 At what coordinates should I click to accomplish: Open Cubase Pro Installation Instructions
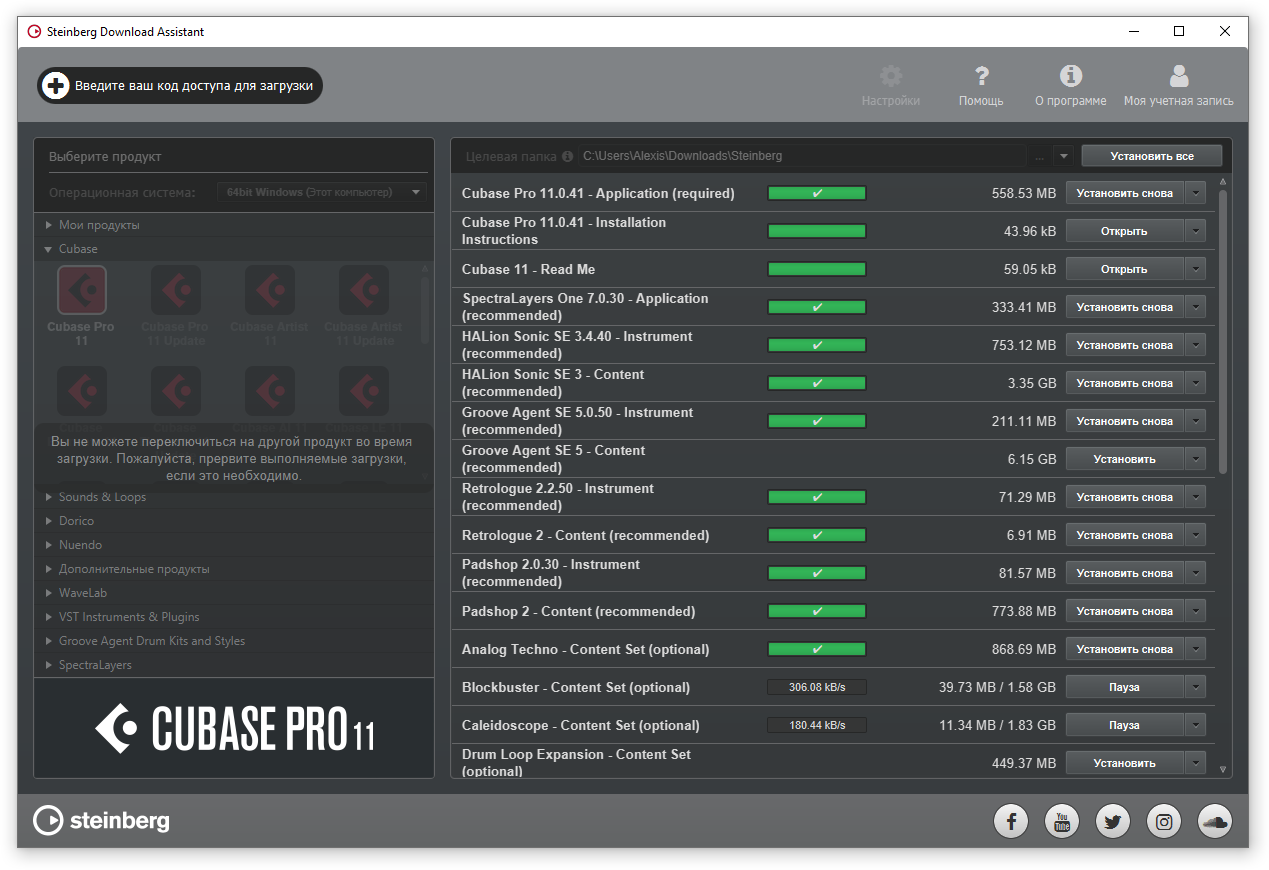(x=1125, y=231)
